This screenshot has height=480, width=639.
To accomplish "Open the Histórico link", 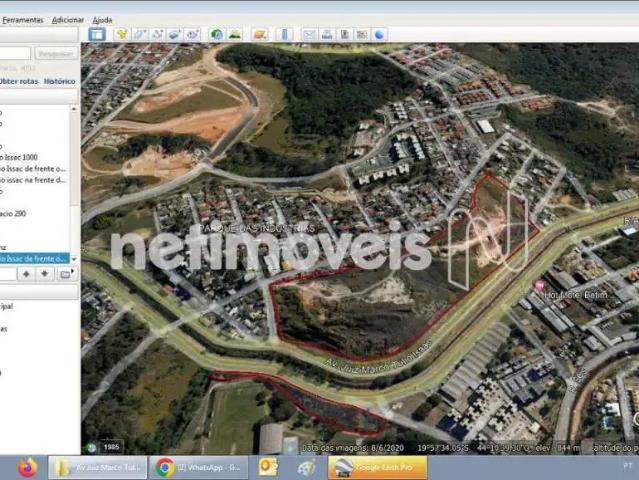I will pyautogui.click(x=59, y=81).
